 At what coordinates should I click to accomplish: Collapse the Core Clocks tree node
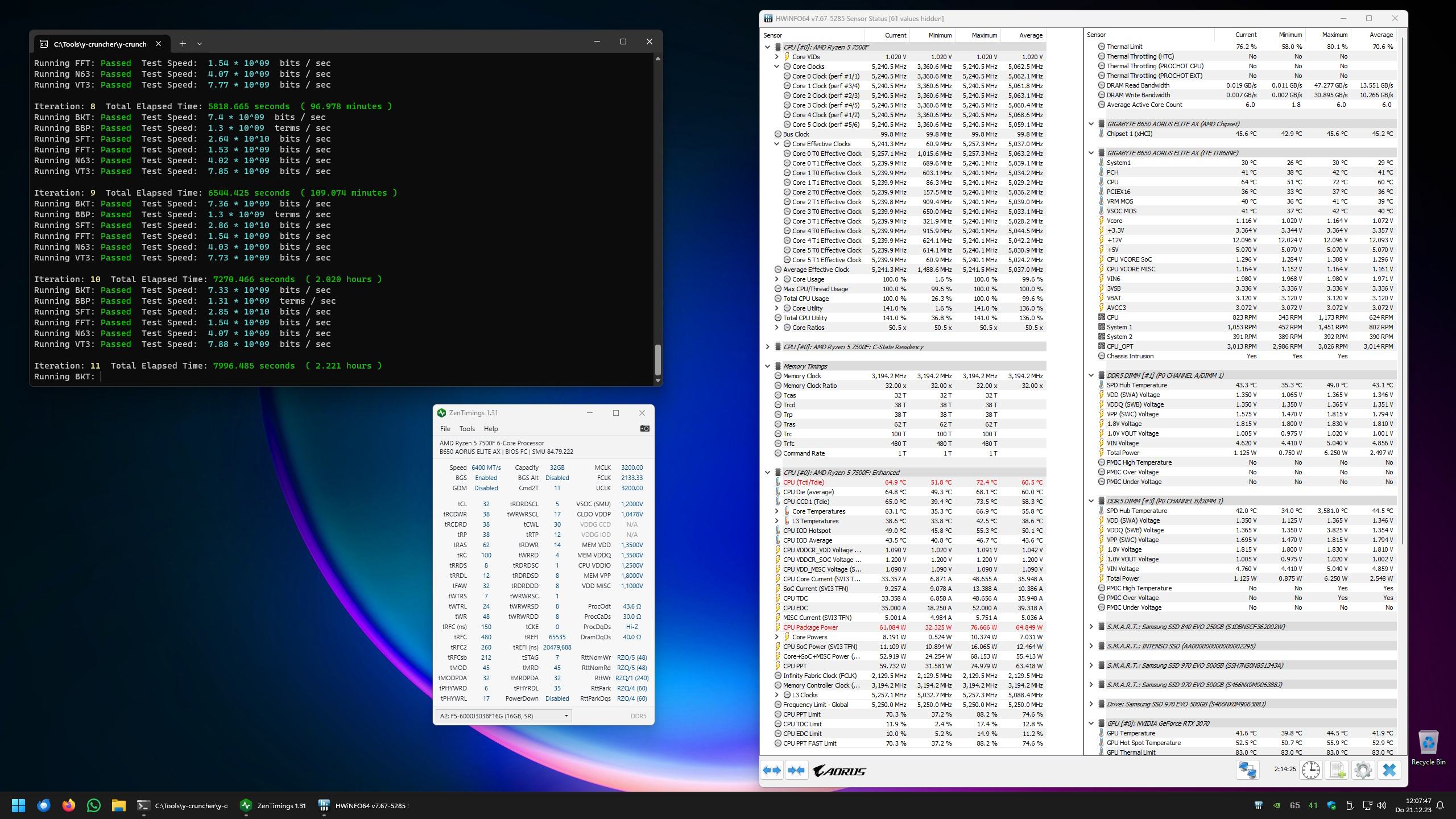tap(776, 67)
